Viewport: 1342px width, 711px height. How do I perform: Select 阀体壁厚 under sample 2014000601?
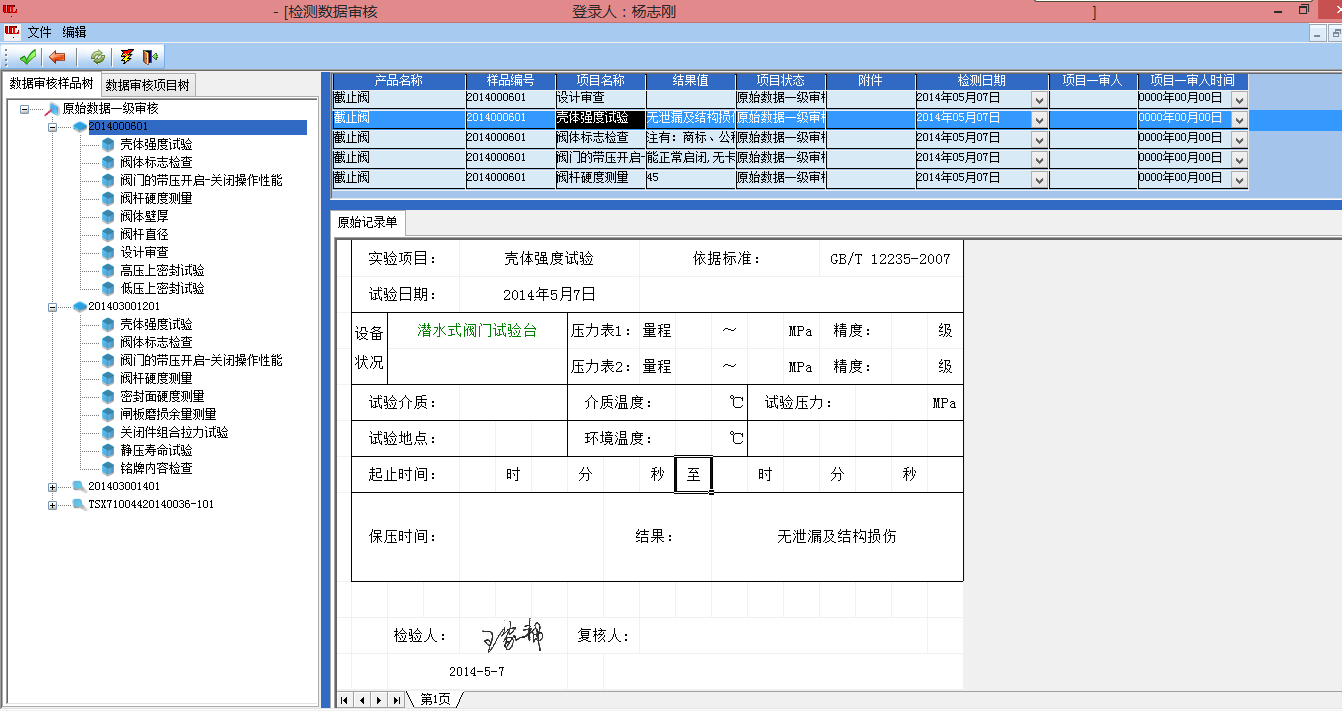tap(144, 216)
